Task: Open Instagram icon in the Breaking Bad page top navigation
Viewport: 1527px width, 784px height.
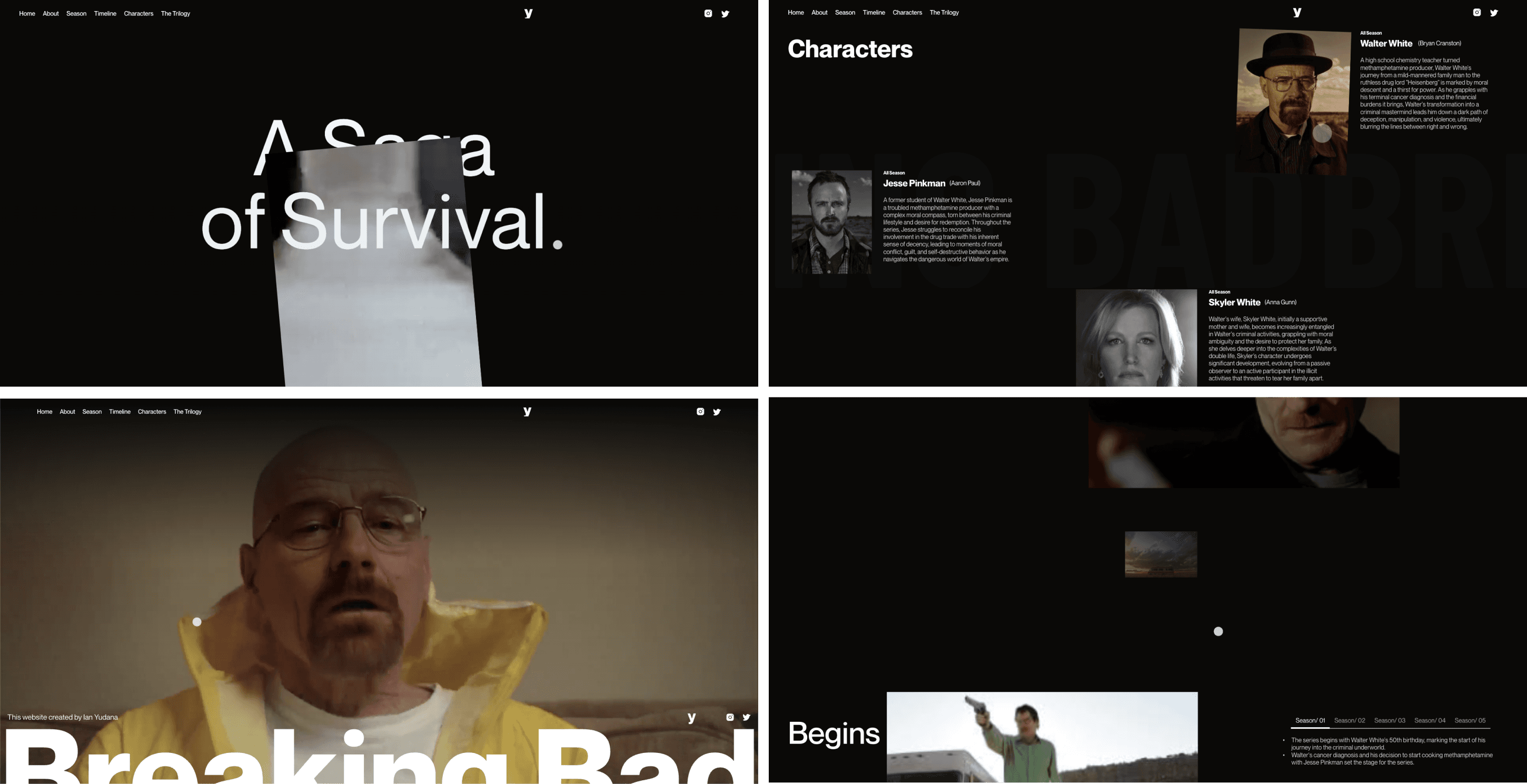Action: pos(700,411)
